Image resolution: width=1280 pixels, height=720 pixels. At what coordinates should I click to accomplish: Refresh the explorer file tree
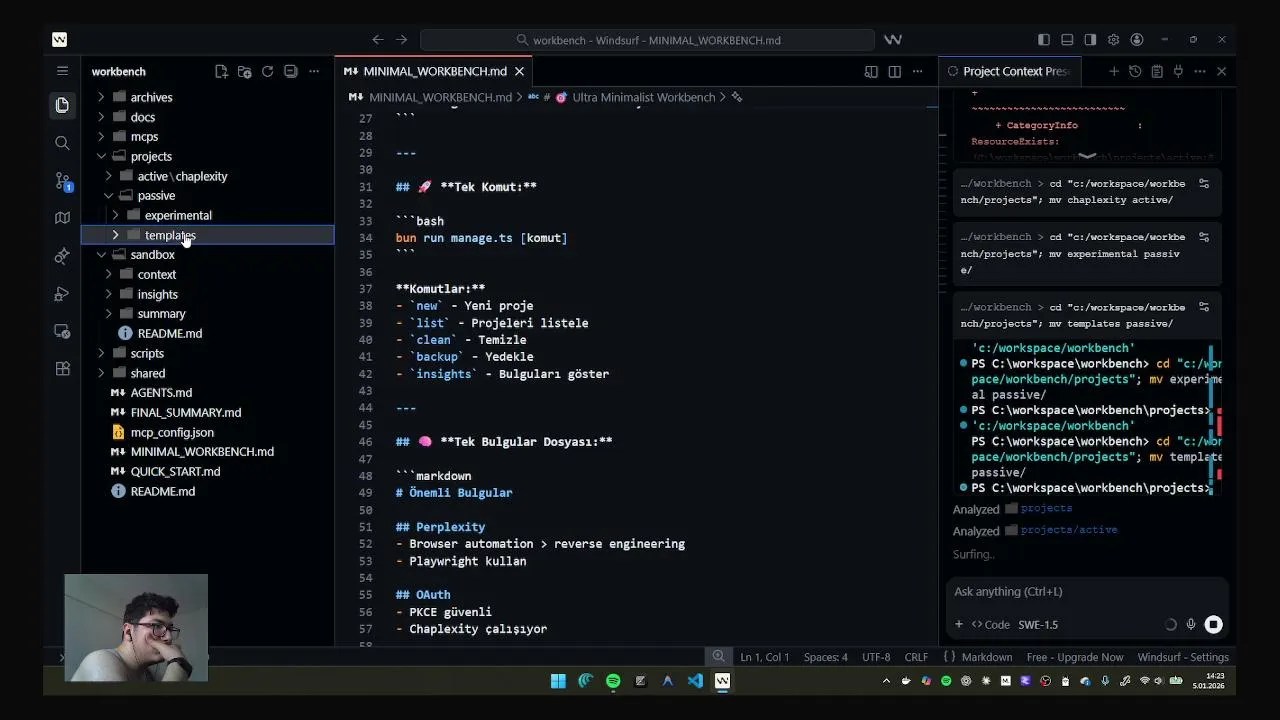coord(267,72)
